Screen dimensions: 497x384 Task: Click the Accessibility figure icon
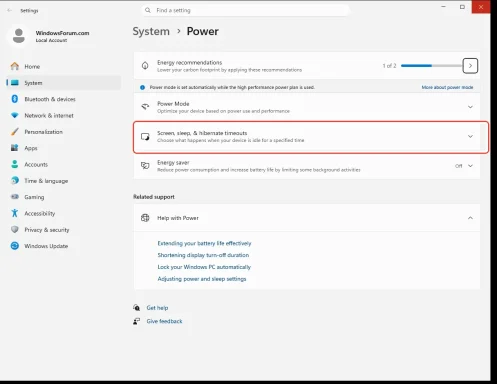pyautogui.click(x=15, y=213)
